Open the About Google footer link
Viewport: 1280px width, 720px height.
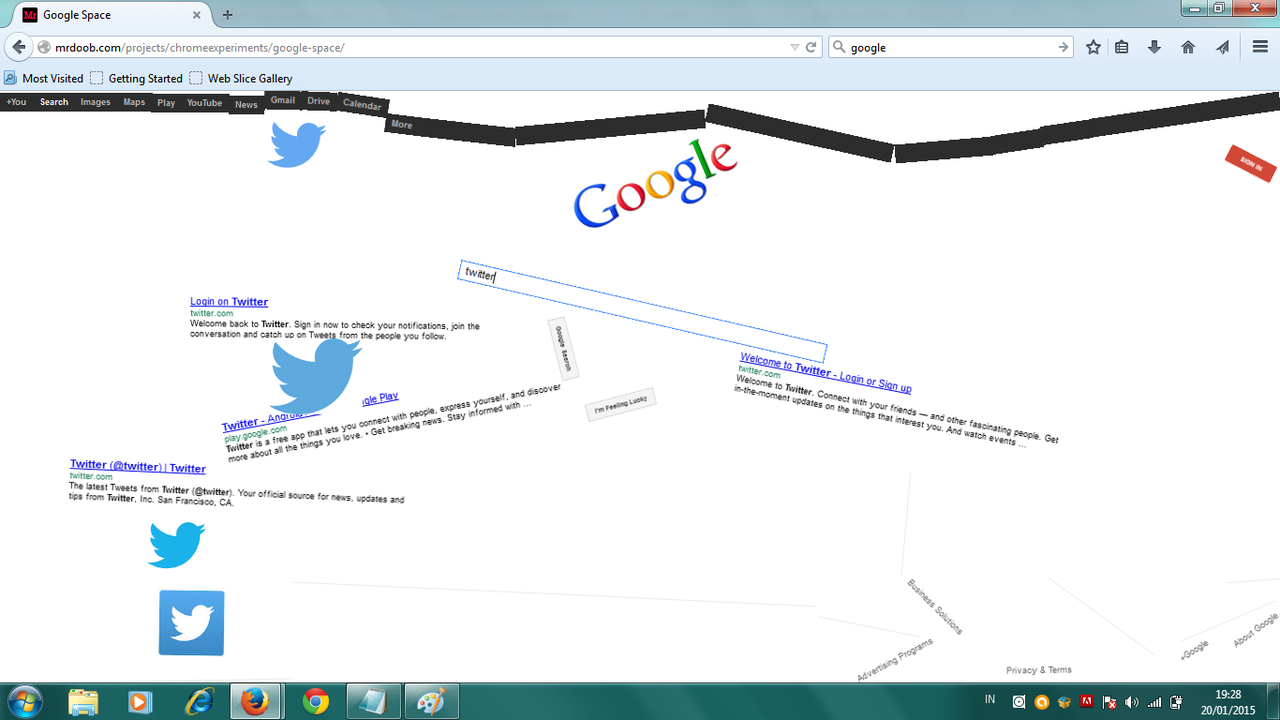(1256, 630)
